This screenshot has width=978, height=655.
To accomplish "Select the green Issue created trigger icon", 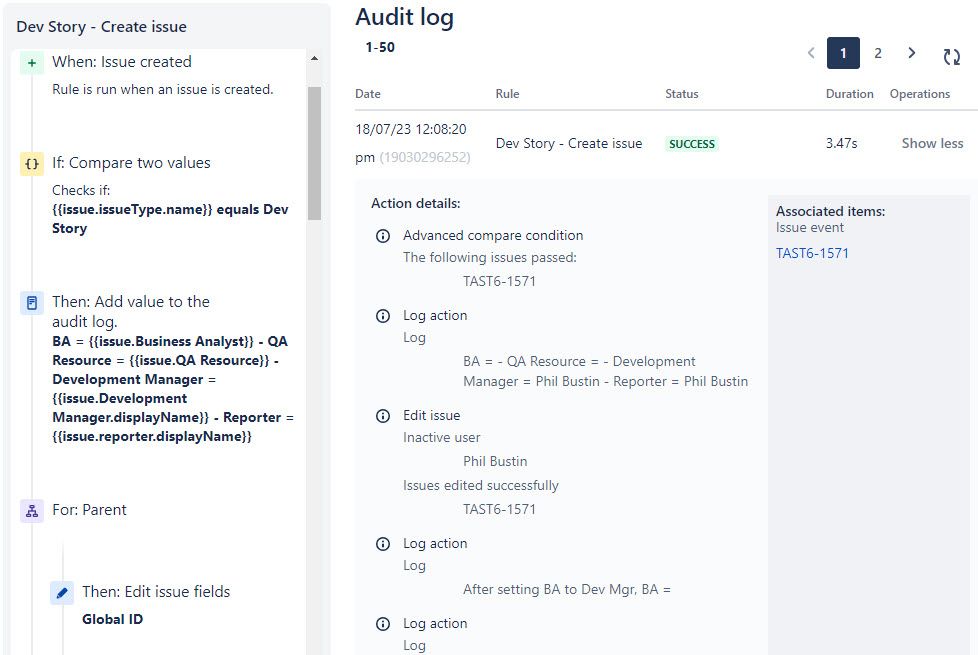I will point(30,61).
